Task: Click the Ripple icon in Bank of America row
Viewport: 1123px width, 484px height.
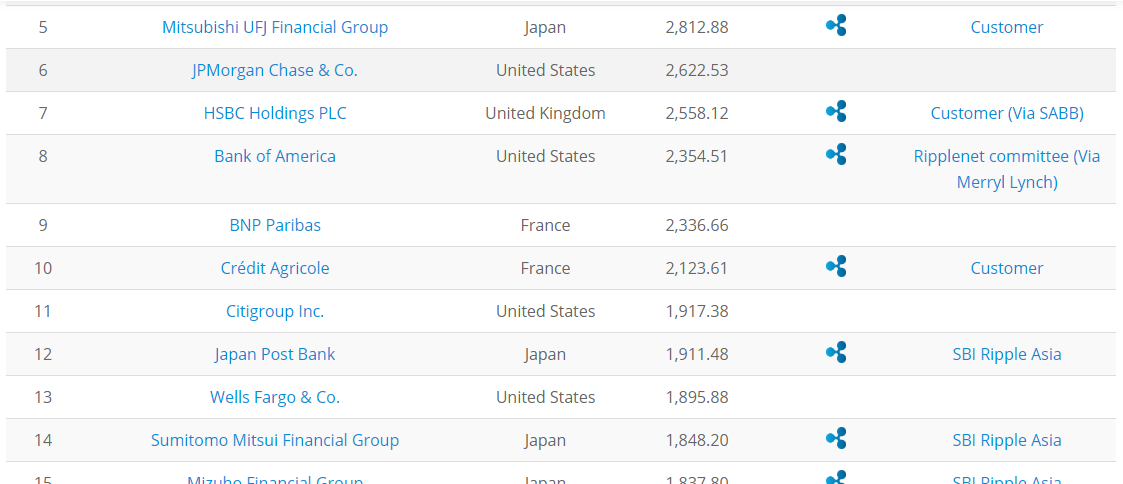Action: (836, 155)
